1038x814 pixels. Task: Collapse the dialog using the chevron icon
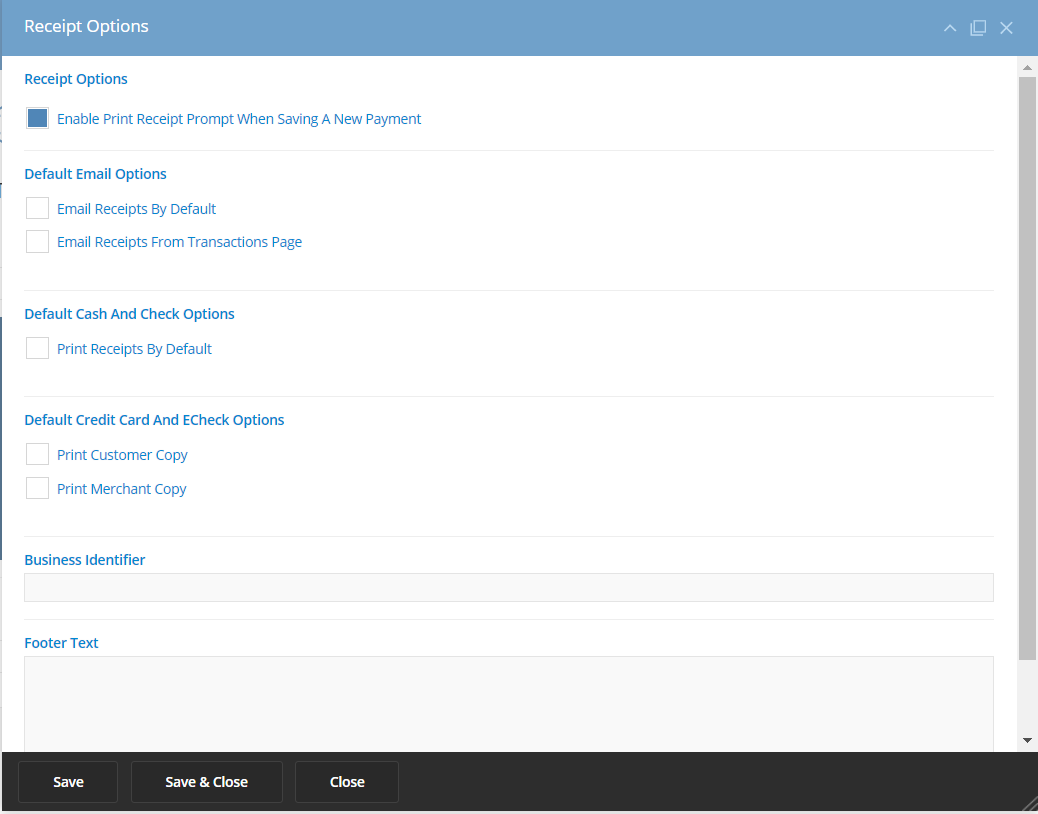tap(949, 28)
